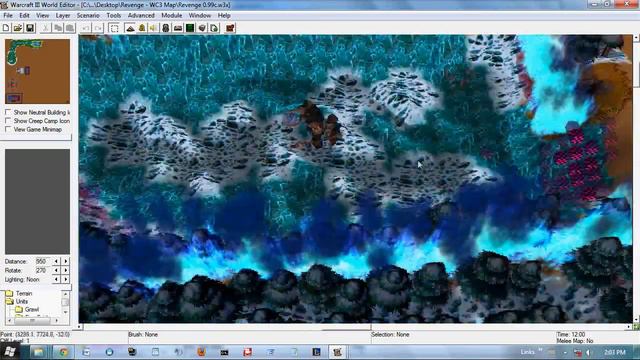This screenshot has width=640, height=360.
Task: Open the Module menu
Action: (171, 16)
